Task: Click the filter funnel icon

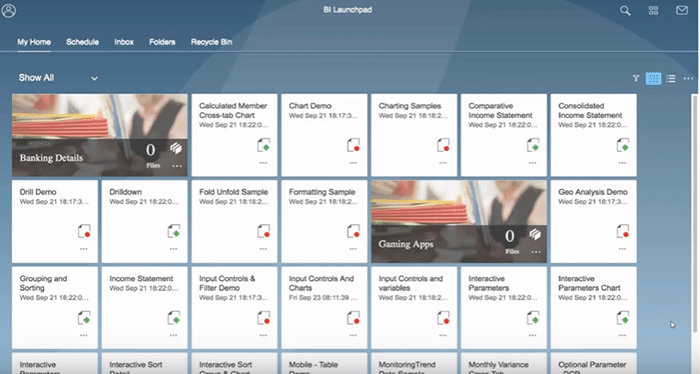Action: [x=636, y=79]
